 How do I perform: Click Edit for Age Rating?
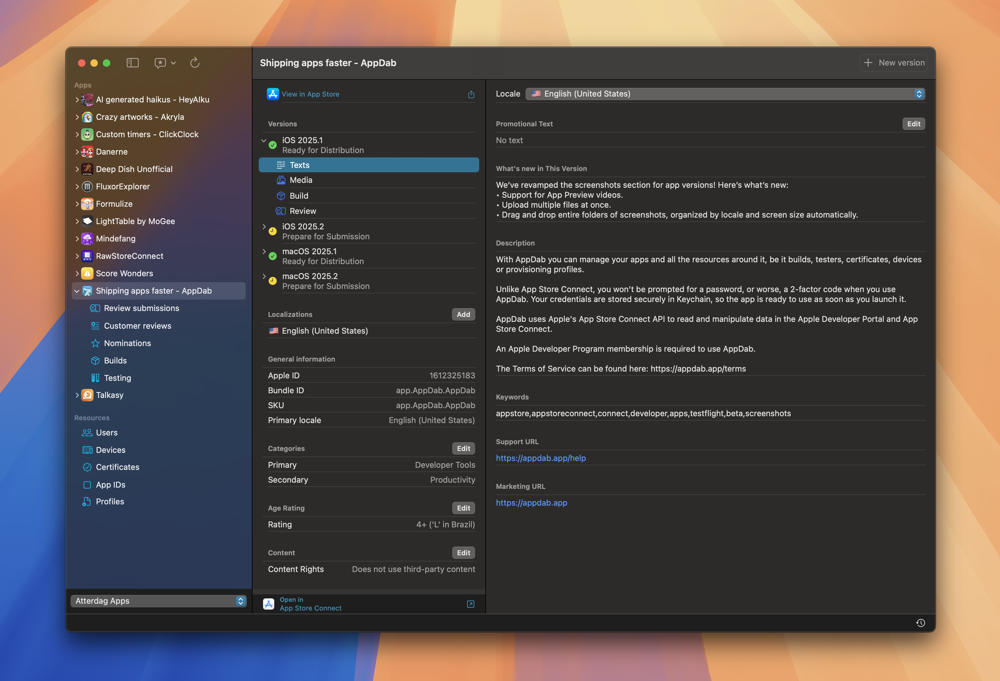pyautogui.click(x=463, y=508)
